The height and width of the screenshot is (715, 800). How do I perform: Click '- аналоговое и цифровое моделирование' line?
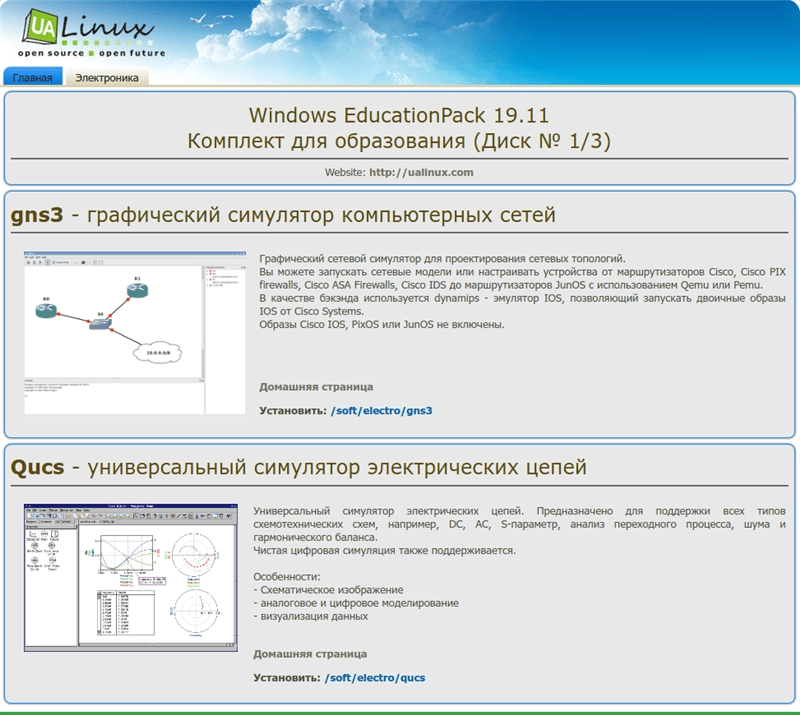click(356, 603)
